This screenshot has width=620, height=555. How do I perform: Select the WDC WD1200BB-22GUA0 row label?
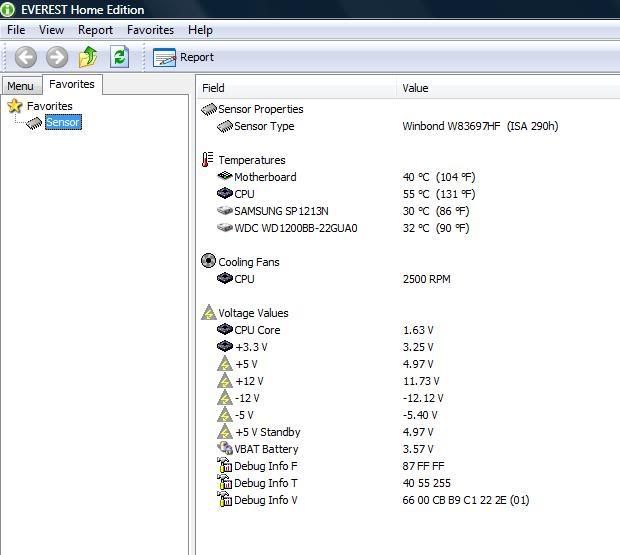tap(296, 228)
